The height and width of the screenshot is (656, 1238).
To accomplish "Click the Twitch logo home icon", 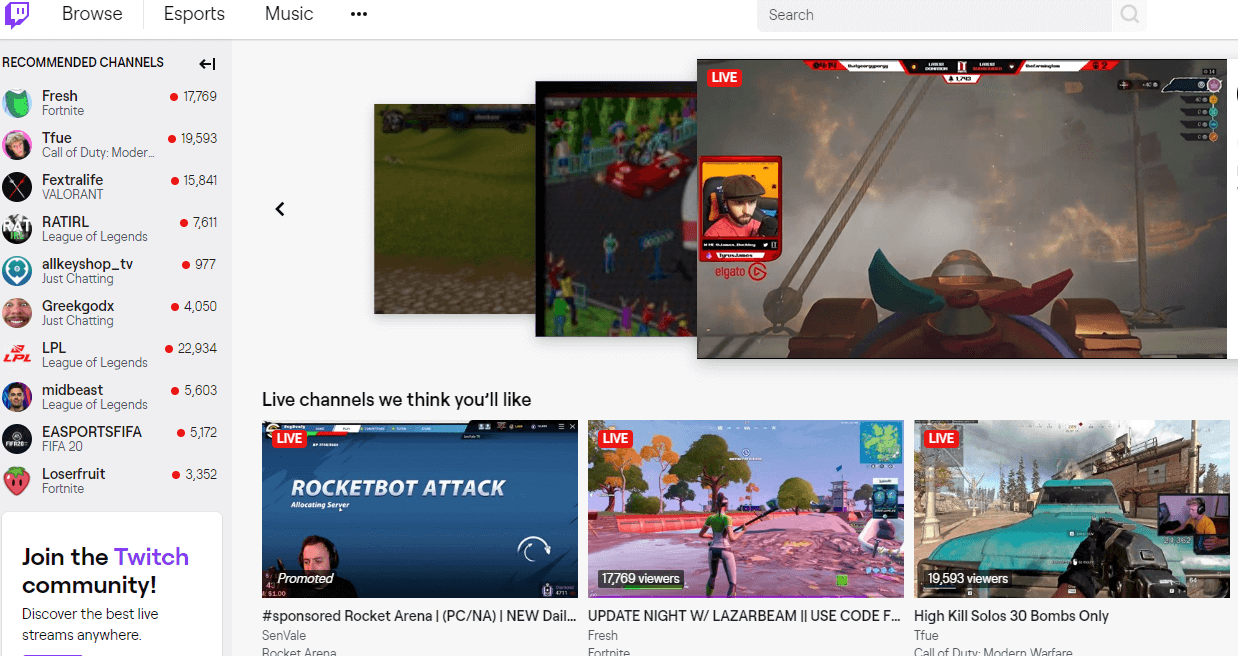I will (17, 15).
